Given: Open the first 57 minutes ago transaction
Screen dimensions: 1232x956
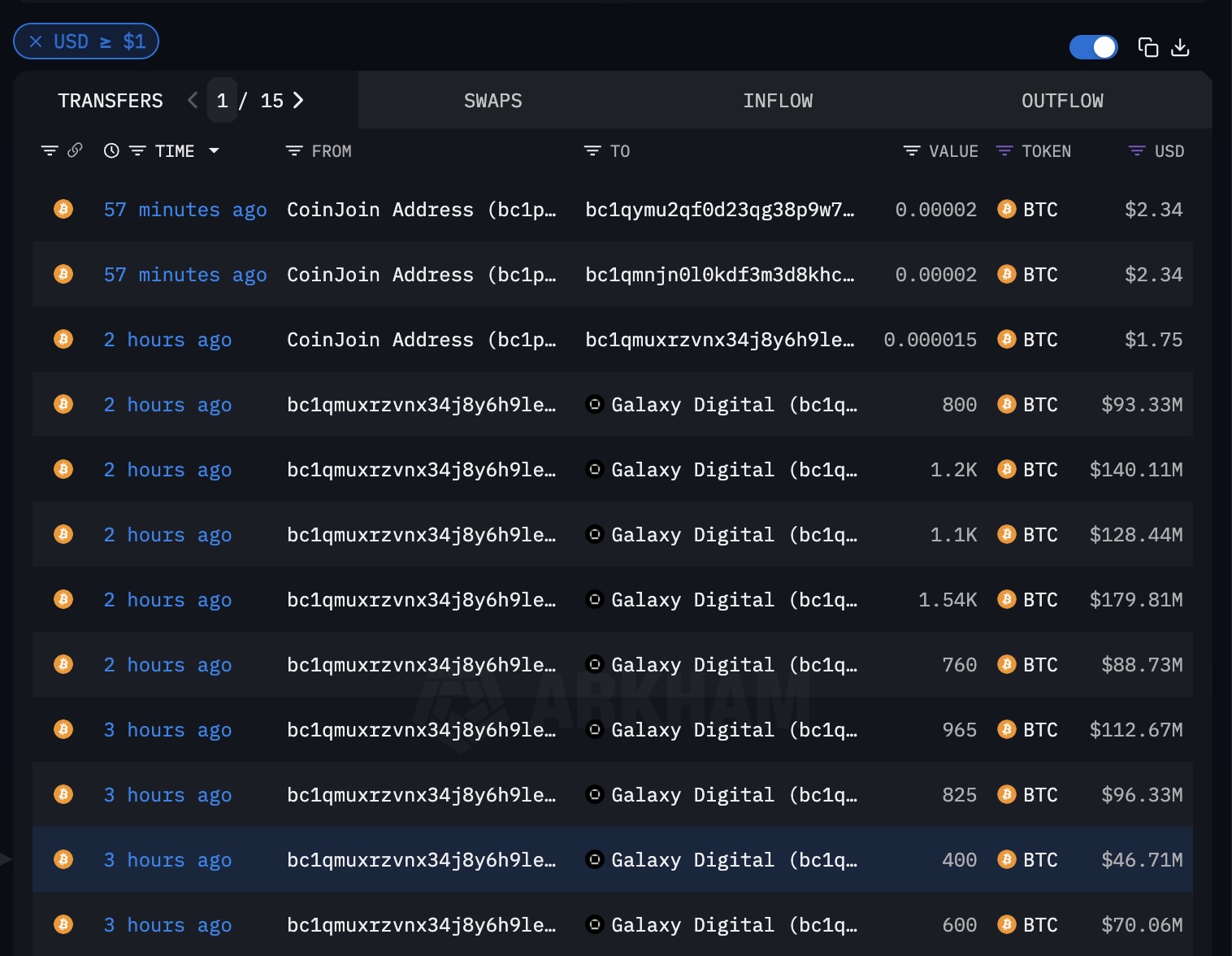Looking at the screenshot, I should click(x=185, y=210).
